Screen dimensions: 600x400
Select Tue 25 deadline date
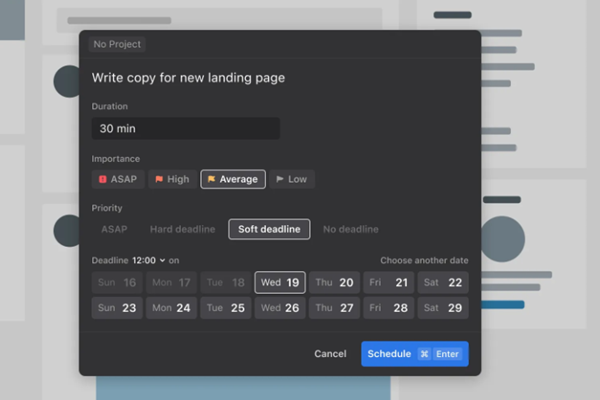pos(226,308)
